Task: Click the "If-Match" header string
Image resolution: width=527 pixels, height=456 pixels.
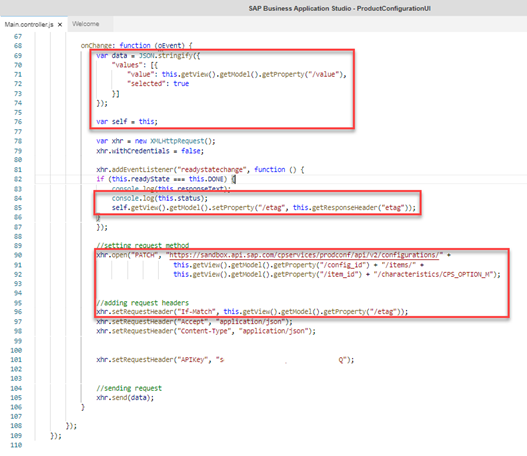Action: pos(195,312)
